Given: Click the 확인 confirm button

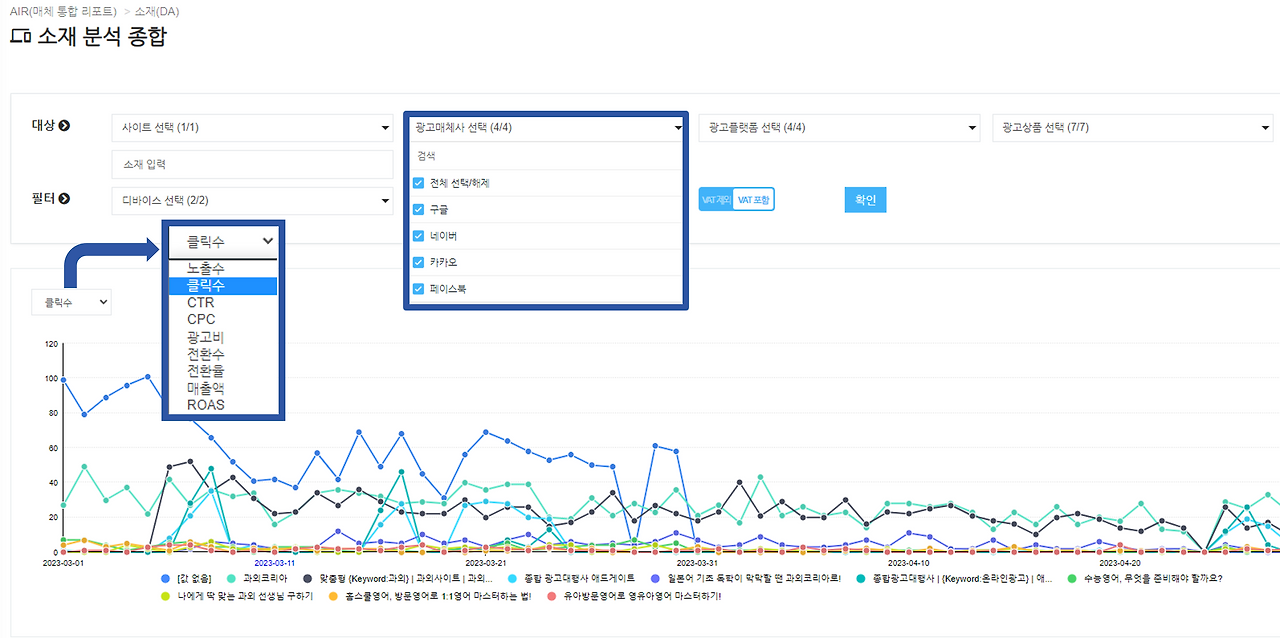Looking at the screenshot, I should pos(864,199).
